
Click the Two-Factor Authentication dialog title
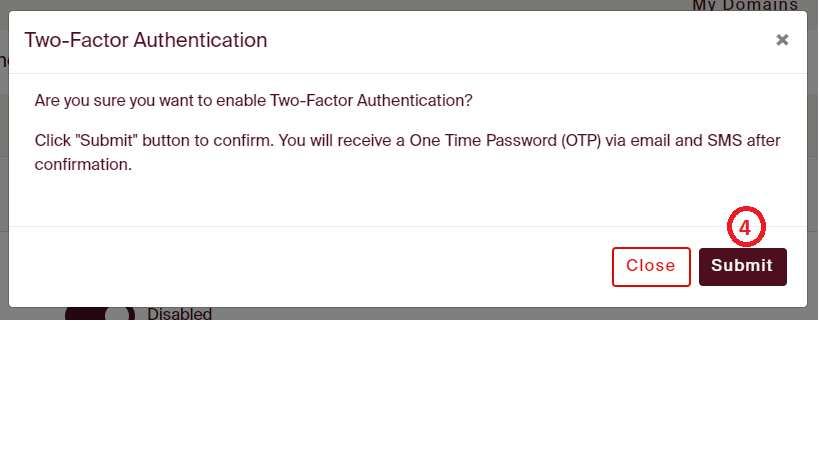(x=146, y=41)
